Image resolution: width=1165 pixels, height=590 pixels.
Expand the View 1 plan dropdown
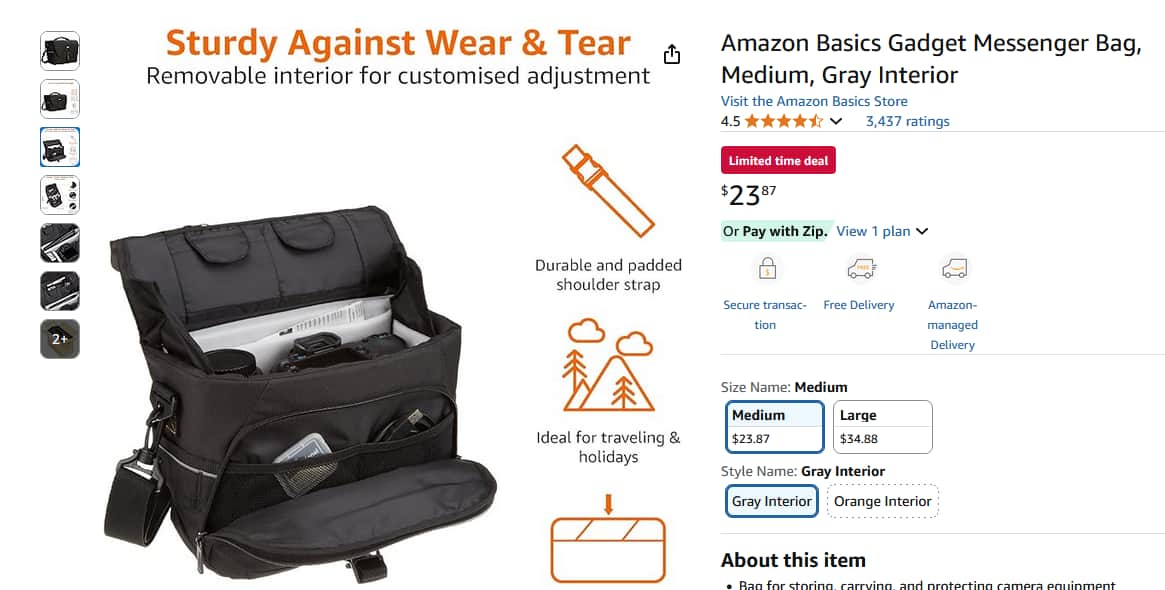point(882,231)
